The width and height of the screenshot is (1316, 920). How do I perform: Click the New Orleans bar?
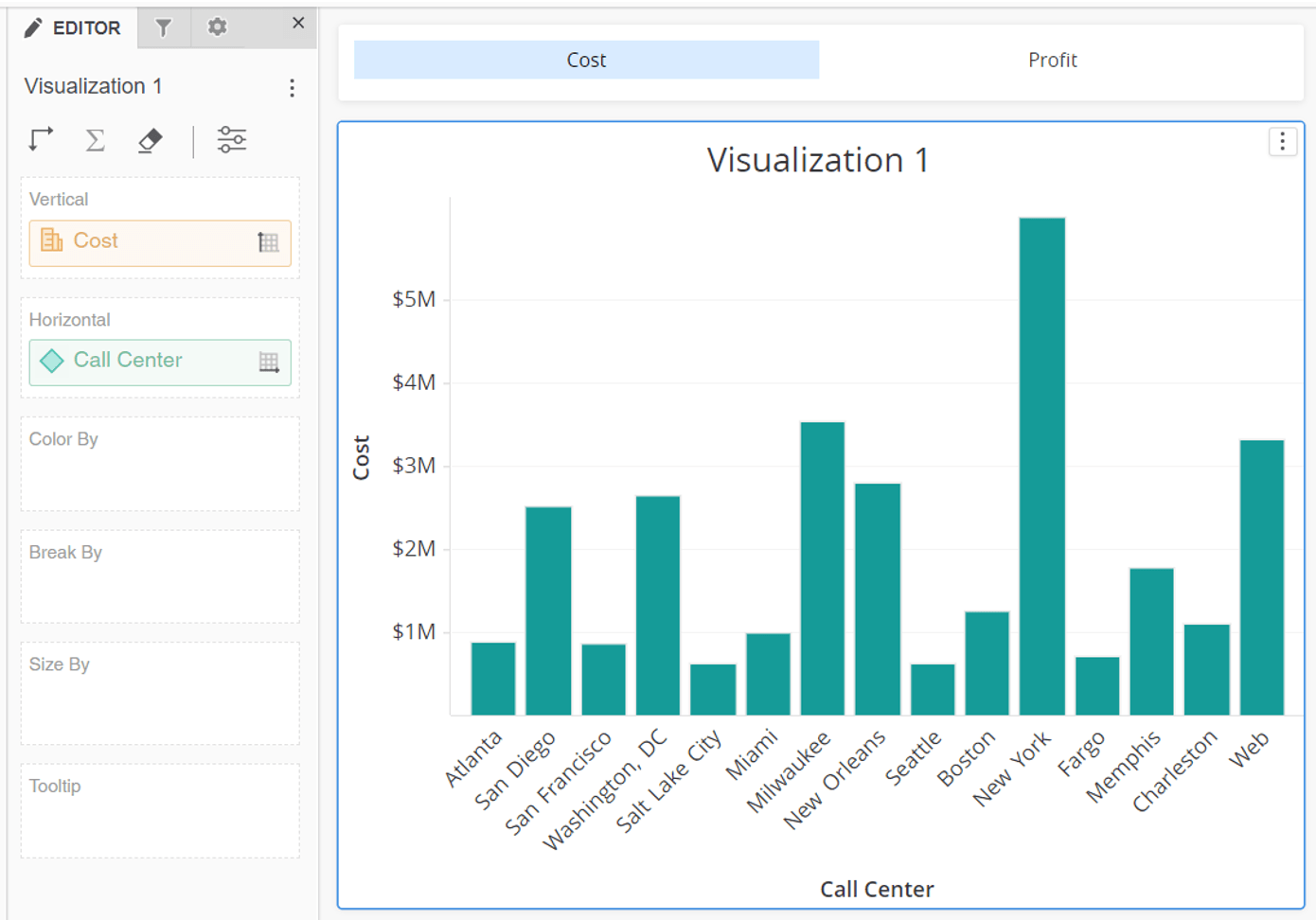point(878,599)
